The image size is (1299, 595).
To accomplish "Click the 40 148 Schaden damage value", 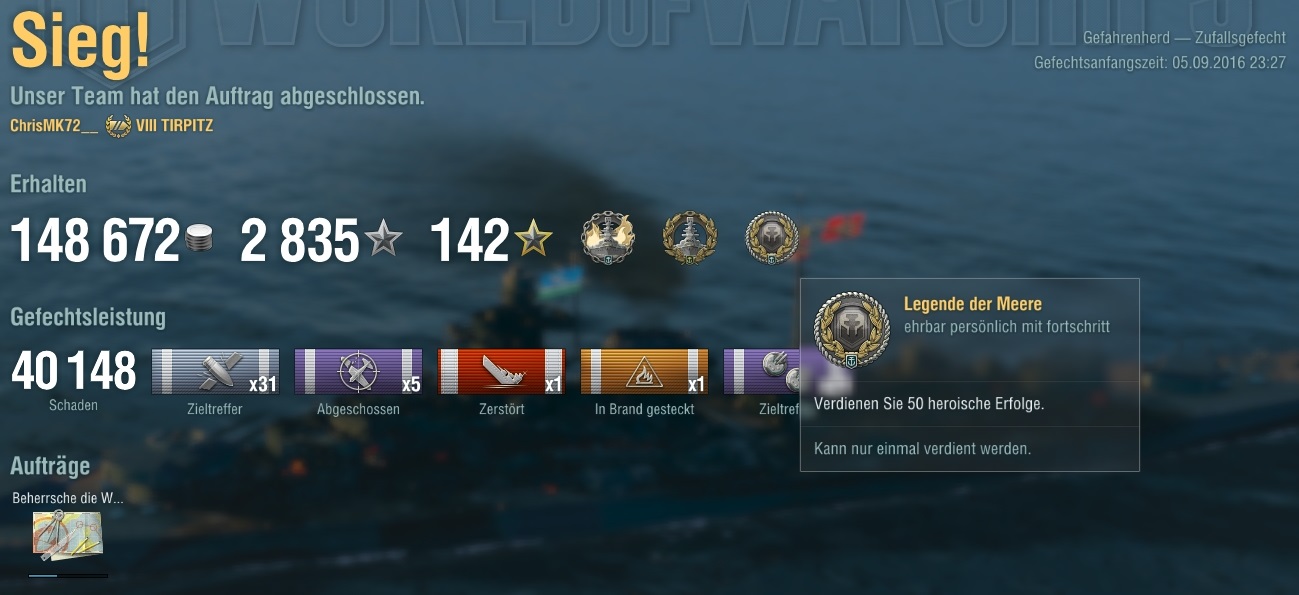I will [x=73, y=372].
